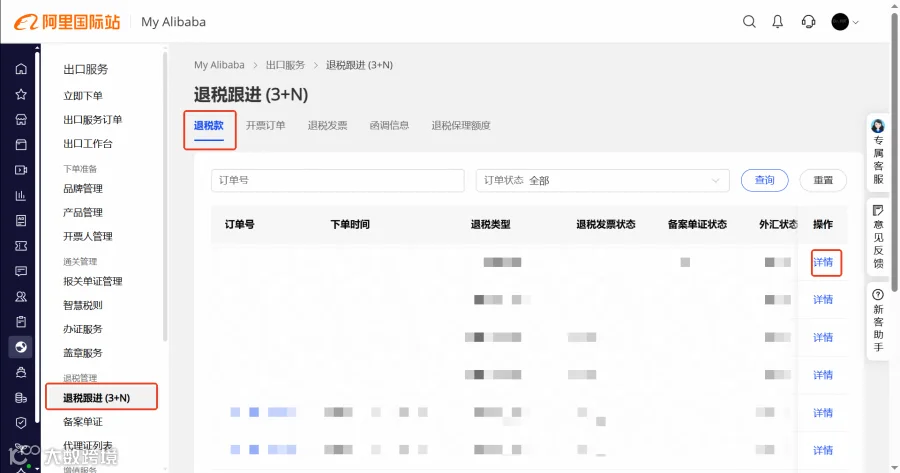Switch to the 退税发票 tab
The height and width of the screenshot is (473, 900).
tap(327, 125)
